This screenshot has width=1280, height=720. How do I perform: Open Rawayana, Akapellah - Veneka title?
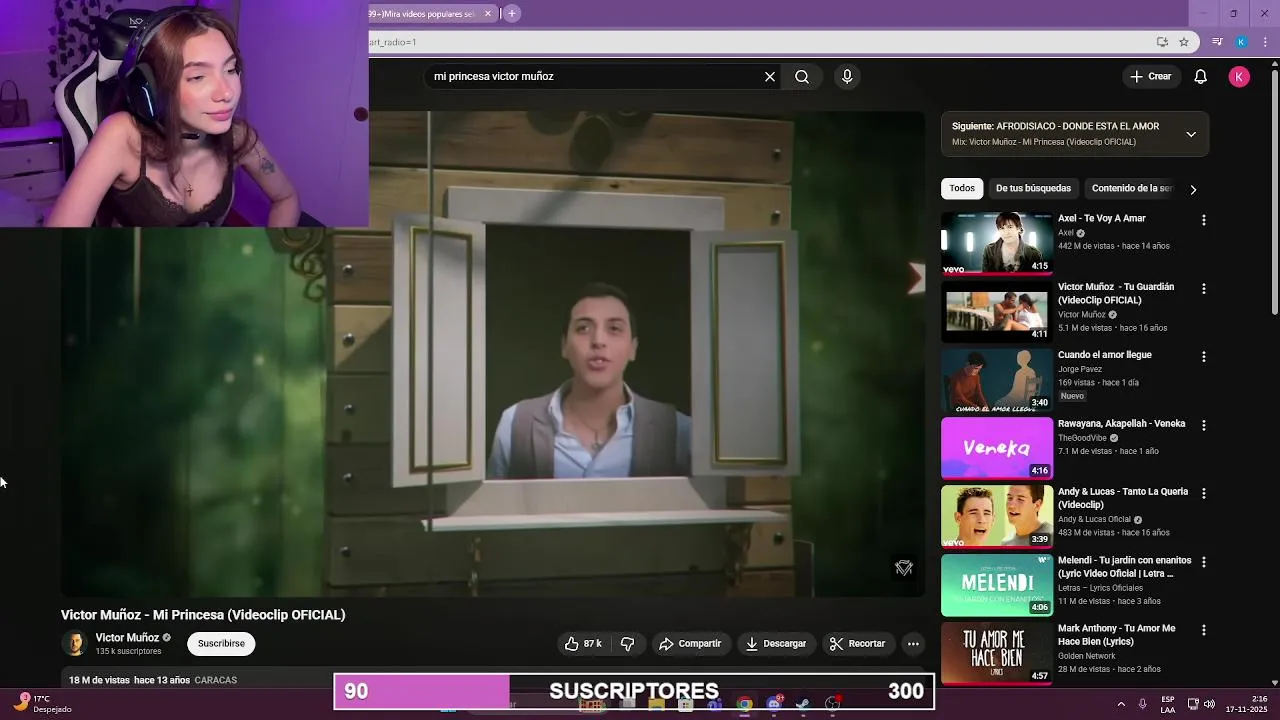point(1122,424)
